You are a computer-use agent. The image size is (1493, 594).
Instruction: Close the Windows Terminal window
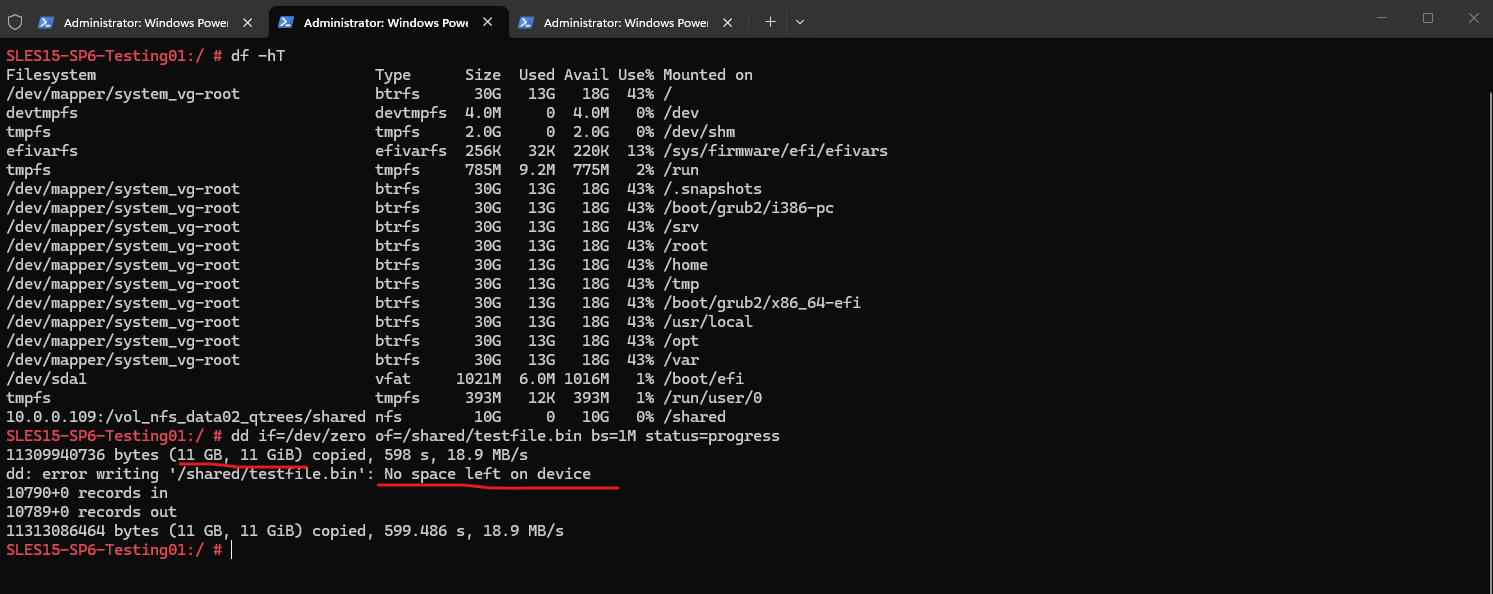[x=1472, y=18]
